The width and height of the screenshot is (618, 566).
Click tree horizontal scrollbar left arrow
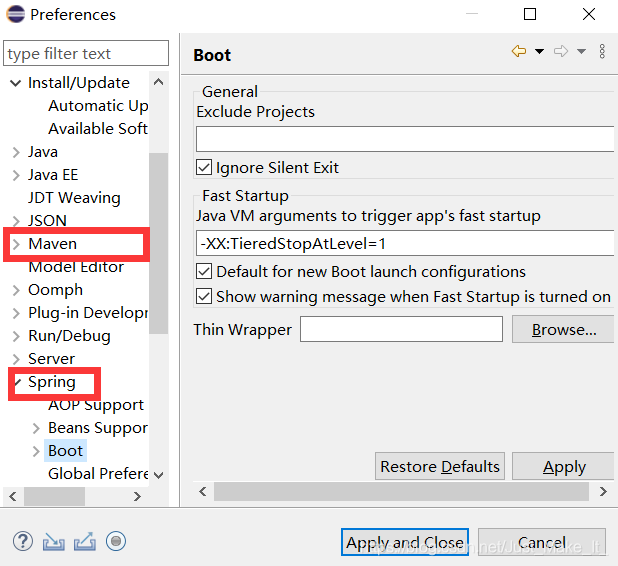point(13,496)
